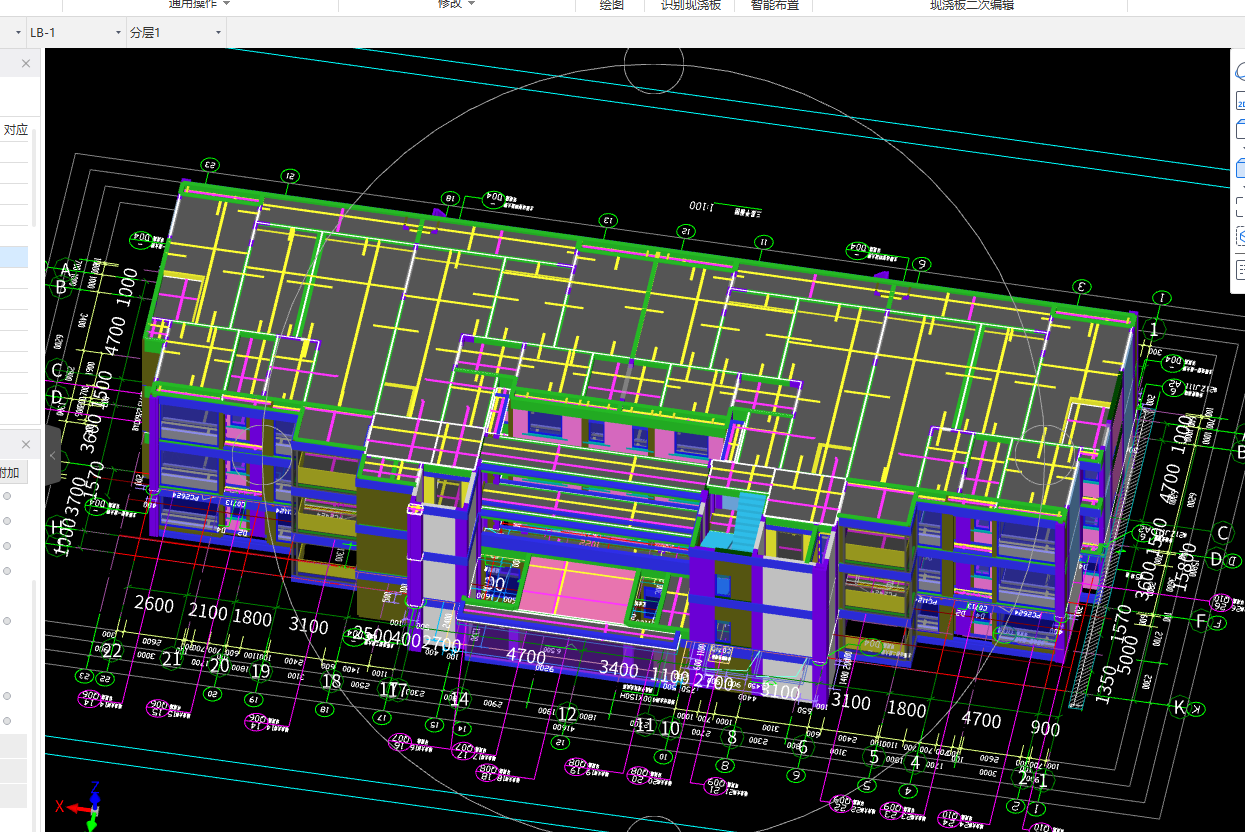
Task: Click the wireframe cube view icon
Action: [1240, 130]
